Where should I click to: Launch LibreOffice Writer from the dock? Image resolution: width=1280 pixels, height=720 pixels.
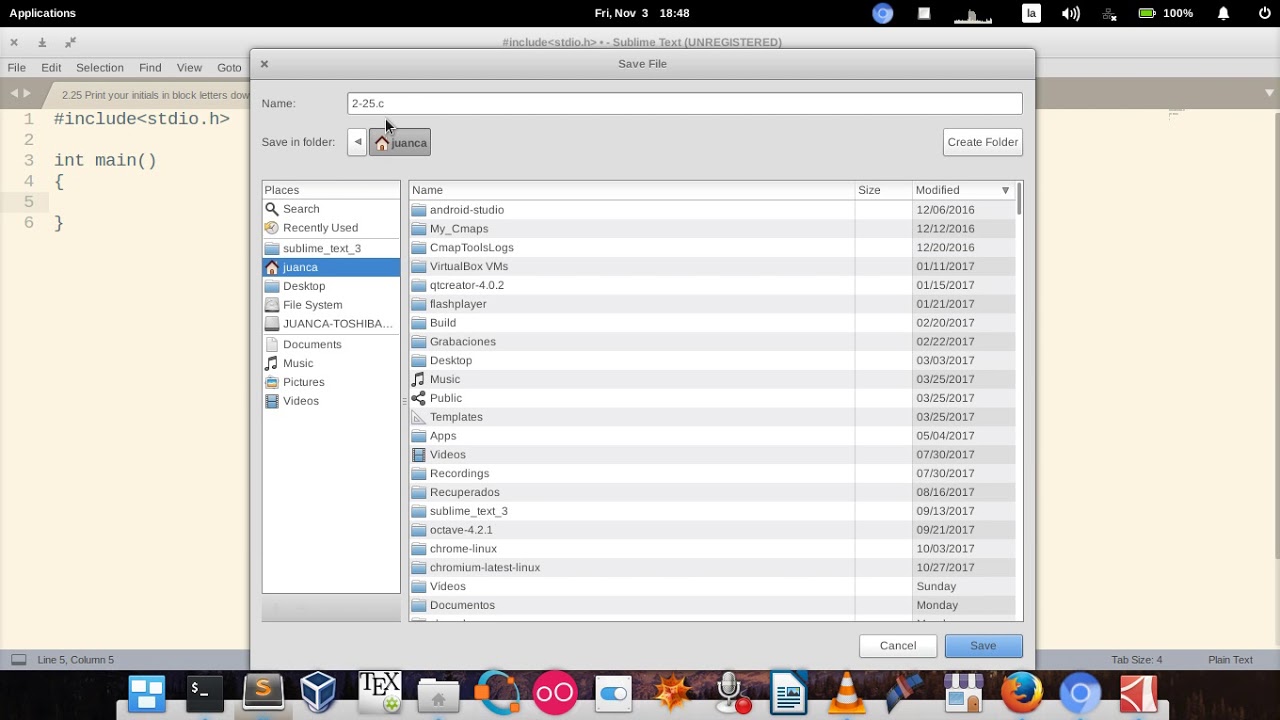(789, 693)
